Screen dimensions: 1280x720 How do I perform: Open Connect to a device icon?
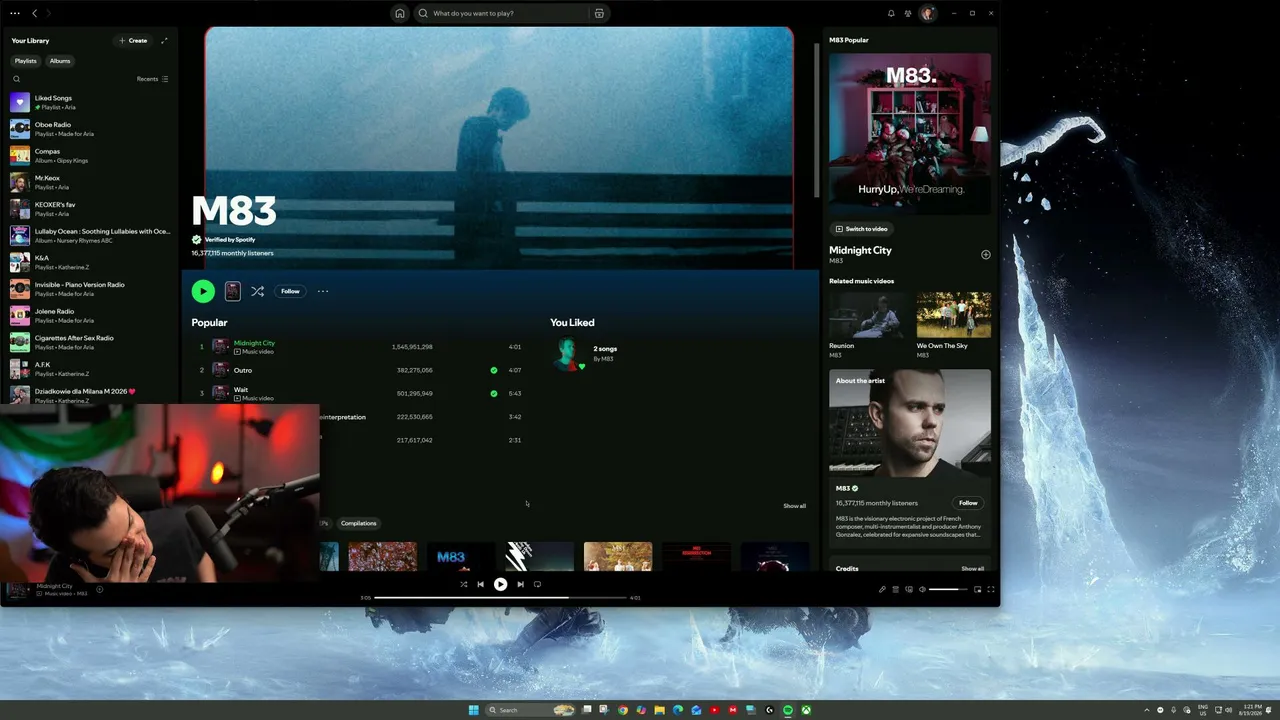coord(908,589)
